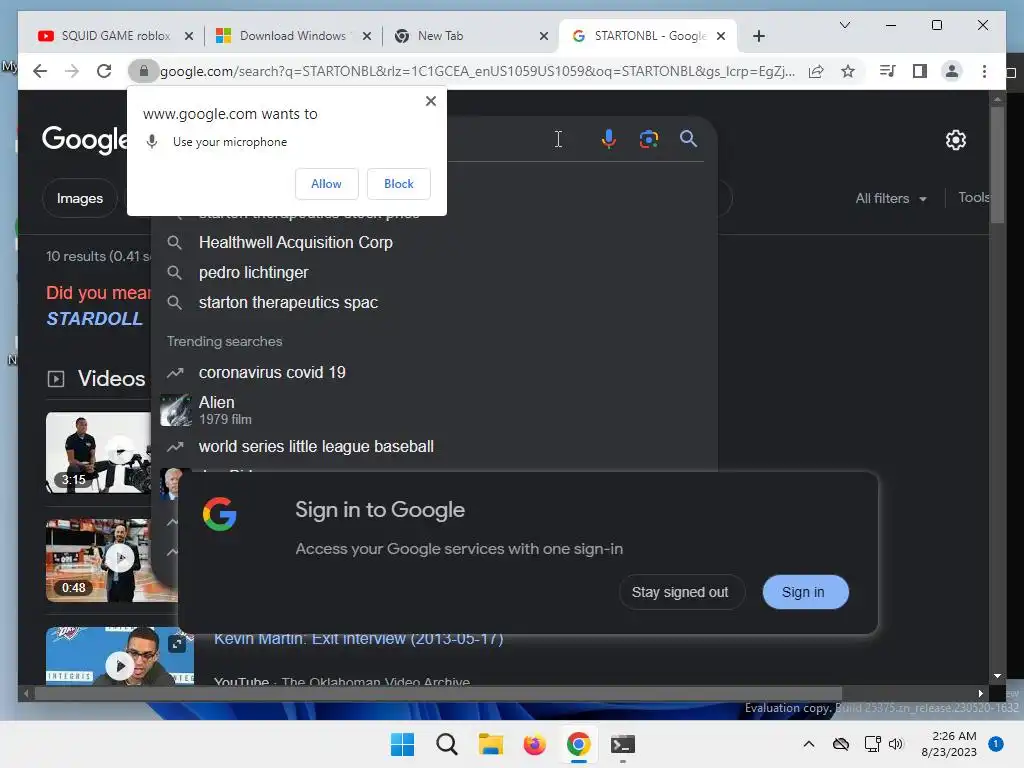Open the notification center badge

coord(995,744)
